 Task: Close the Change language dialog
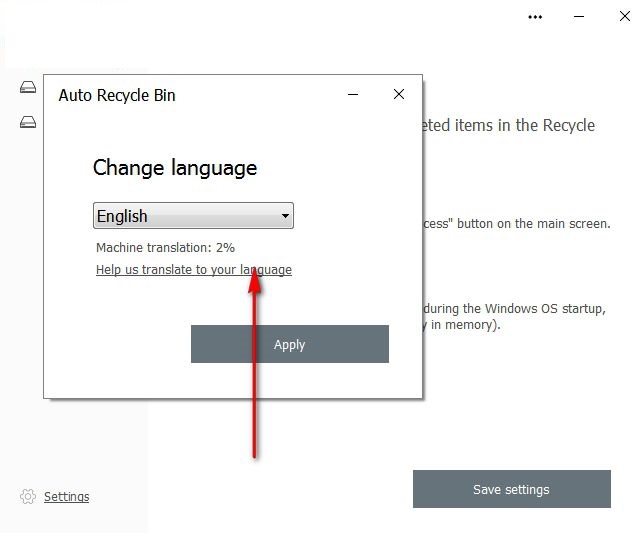pos(399,94)
